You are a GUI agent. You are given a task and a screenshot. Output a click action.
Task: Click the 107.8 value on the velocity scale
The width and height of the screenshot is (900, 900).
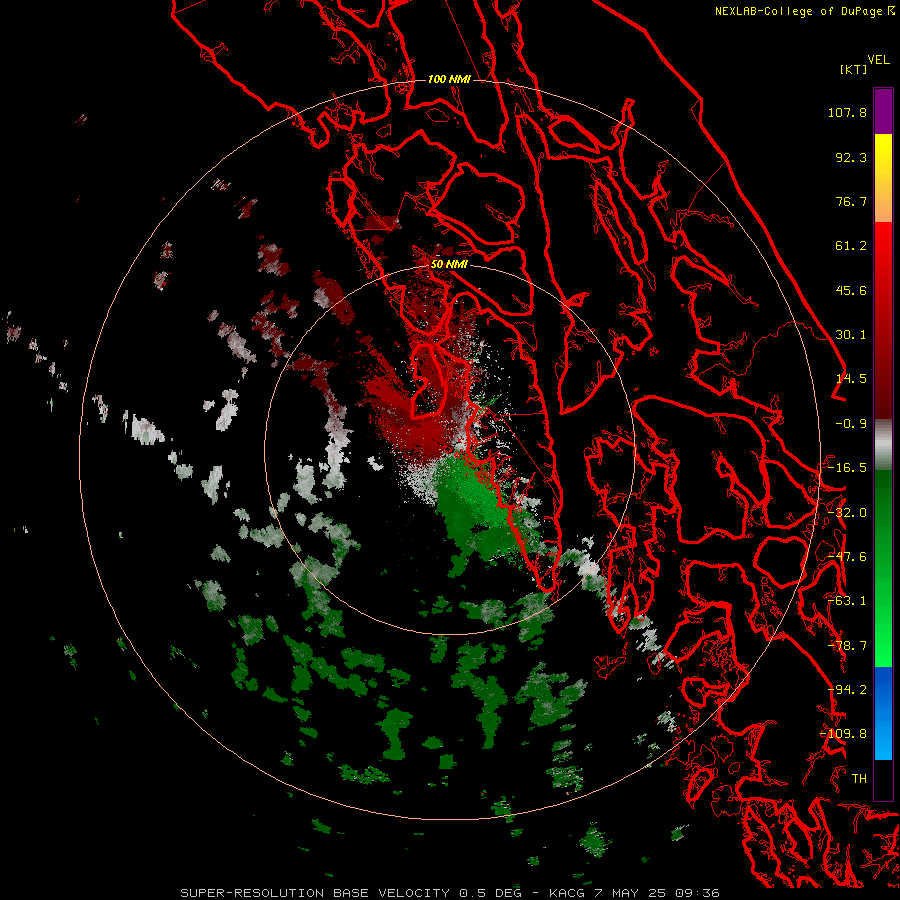coord(847,112)
